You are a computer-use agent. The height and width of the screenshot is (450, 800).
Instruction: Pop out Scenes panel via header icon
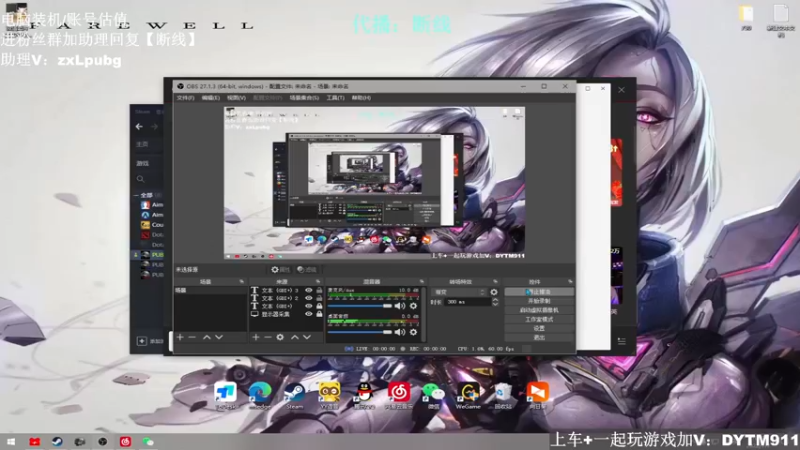(x=241, y=282)
